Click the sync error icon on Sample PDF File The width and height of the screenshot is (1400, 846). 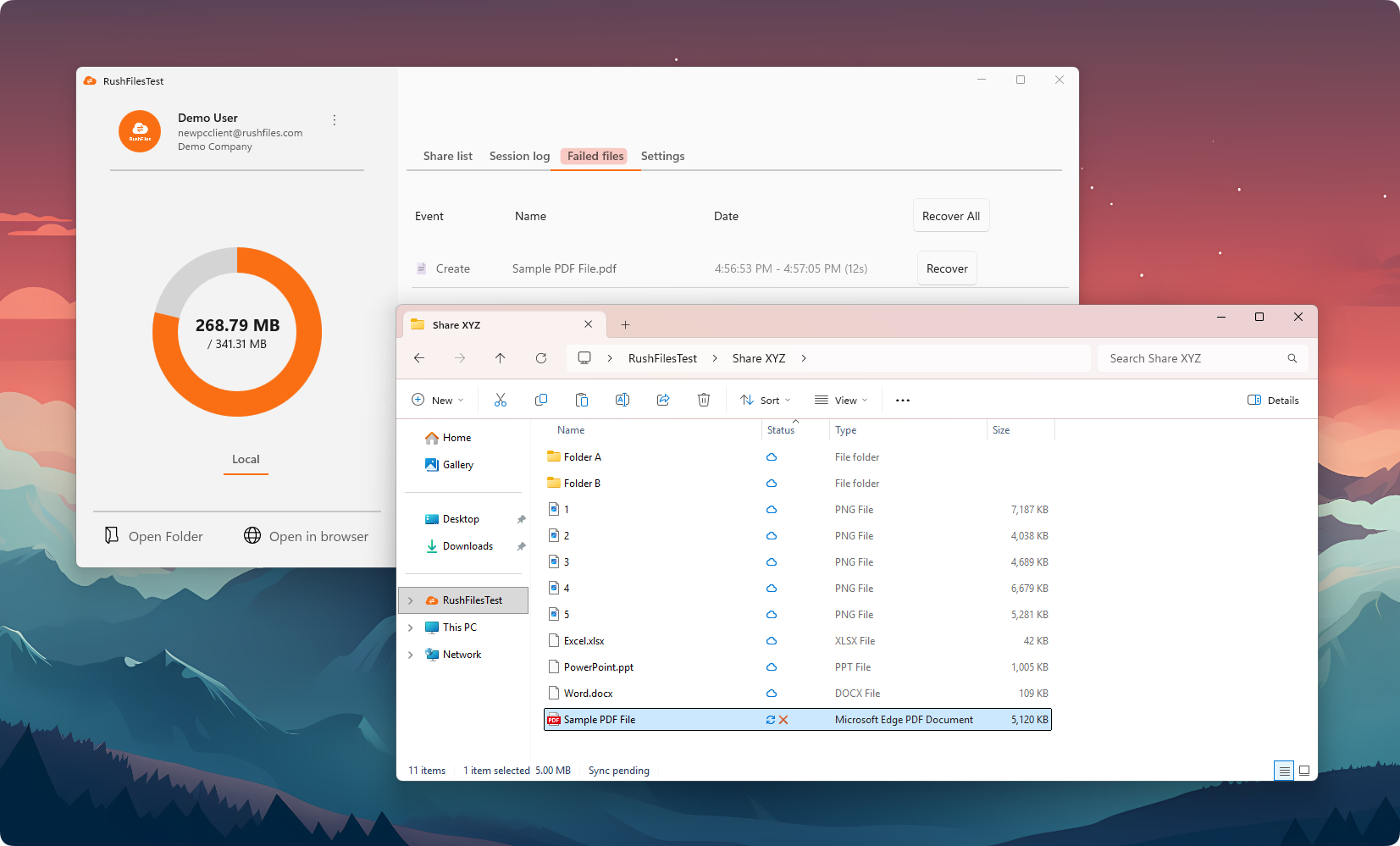783,720
